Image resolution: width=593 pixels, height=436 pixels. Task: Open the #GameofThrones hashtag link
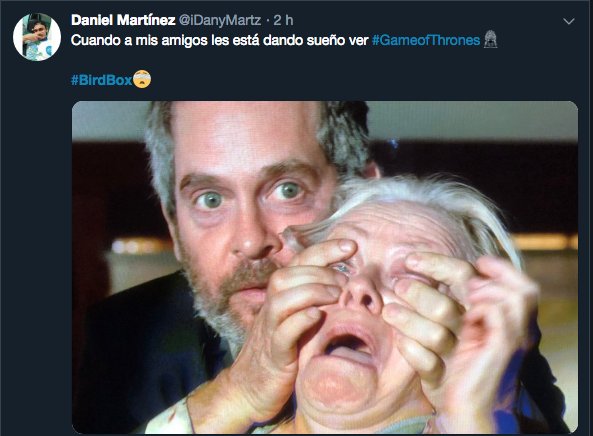pyautogui.click(x=426, y=40)
